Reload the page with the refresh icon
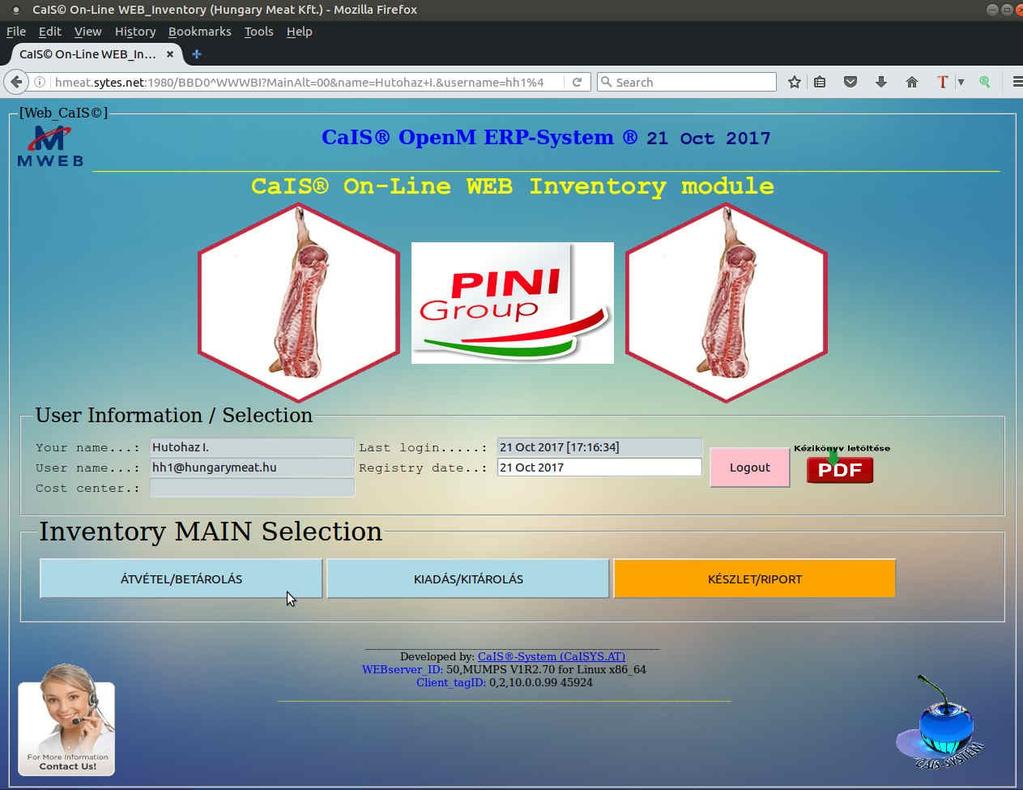The width and height of the screenshot is (1023, 790). [577, 82]
